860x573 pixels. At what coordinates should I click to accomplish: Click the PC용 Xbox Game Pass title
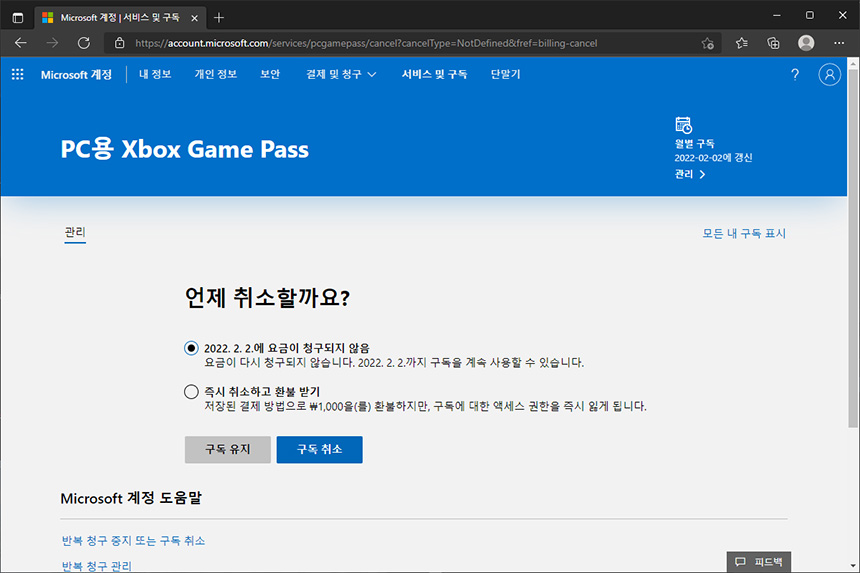184,149
